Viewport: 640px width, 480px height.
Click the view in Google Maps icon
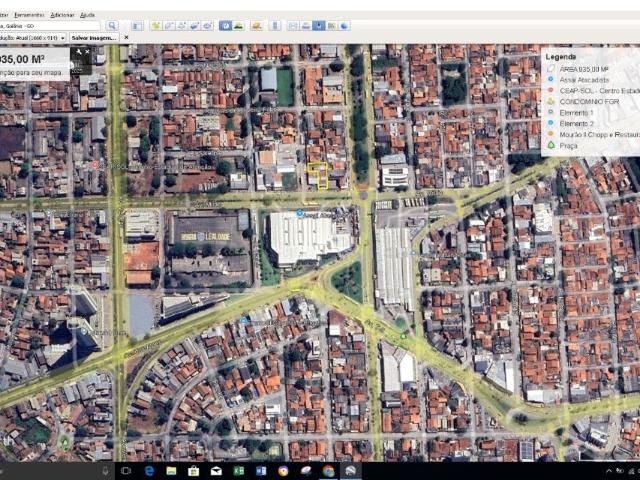(x=331, y=26)
